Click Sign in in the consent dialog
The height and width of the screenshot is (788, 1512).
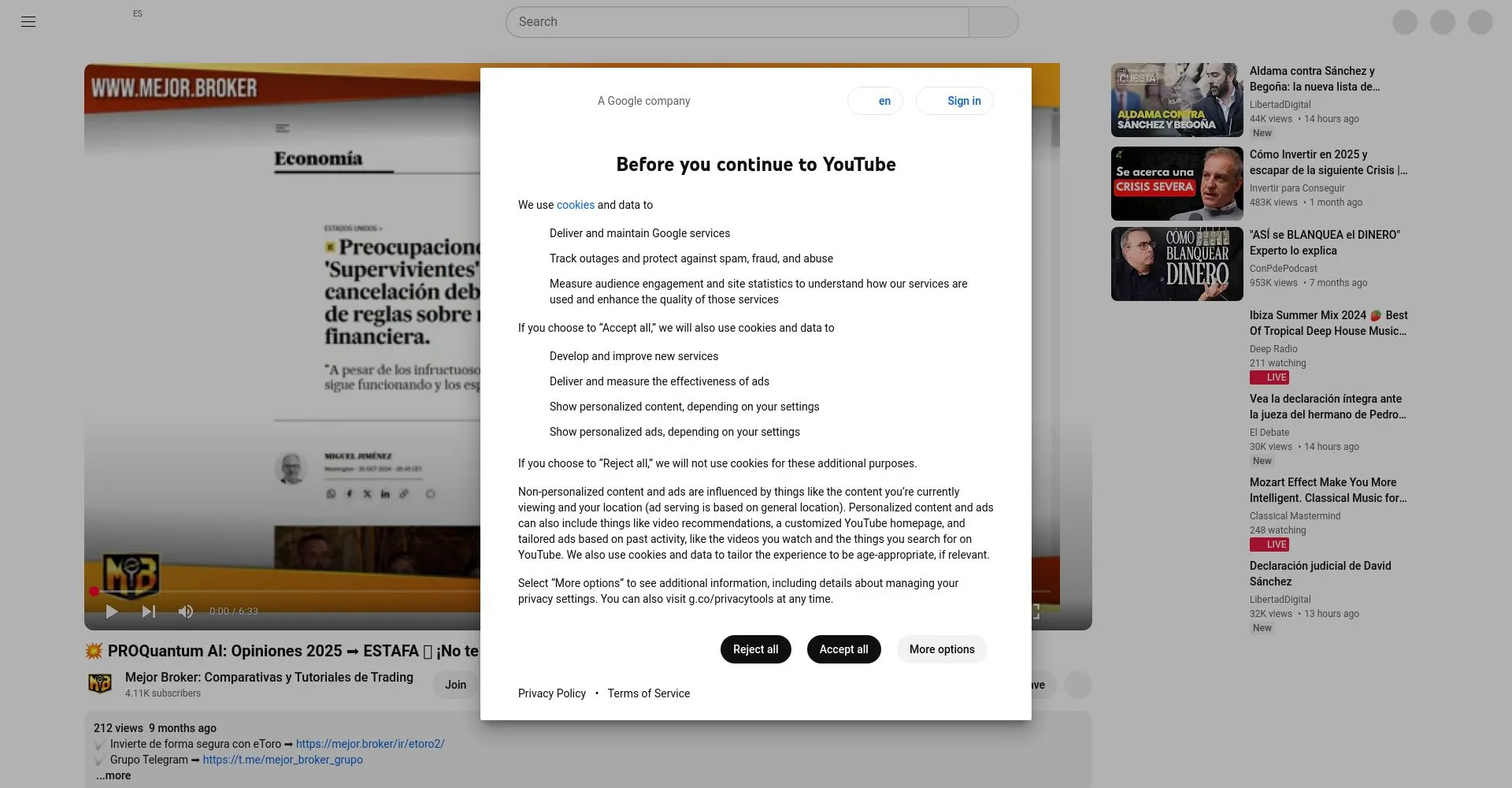954,101
